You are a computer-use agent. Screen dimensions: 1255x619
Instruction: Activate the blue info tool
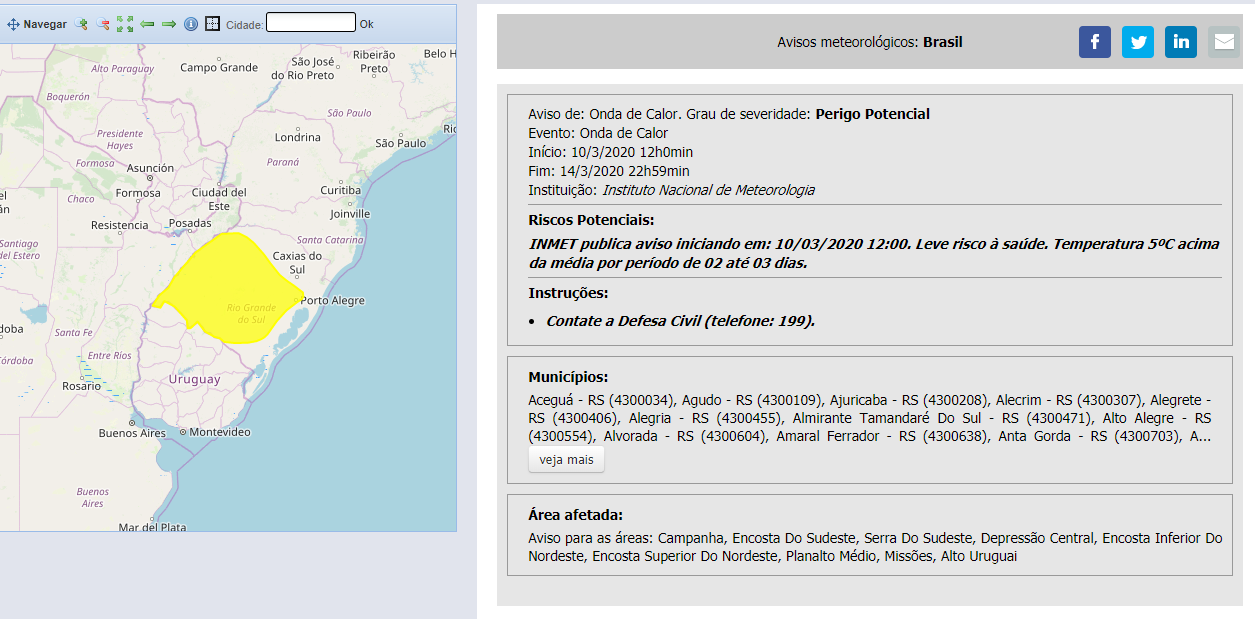tap(191, 24)
